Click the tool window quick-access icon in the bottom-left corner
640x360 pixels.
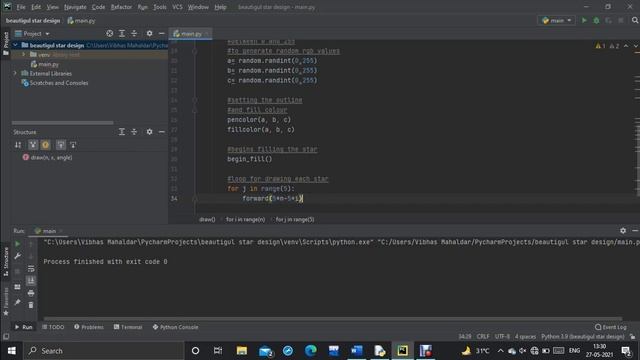pos(6,337)
